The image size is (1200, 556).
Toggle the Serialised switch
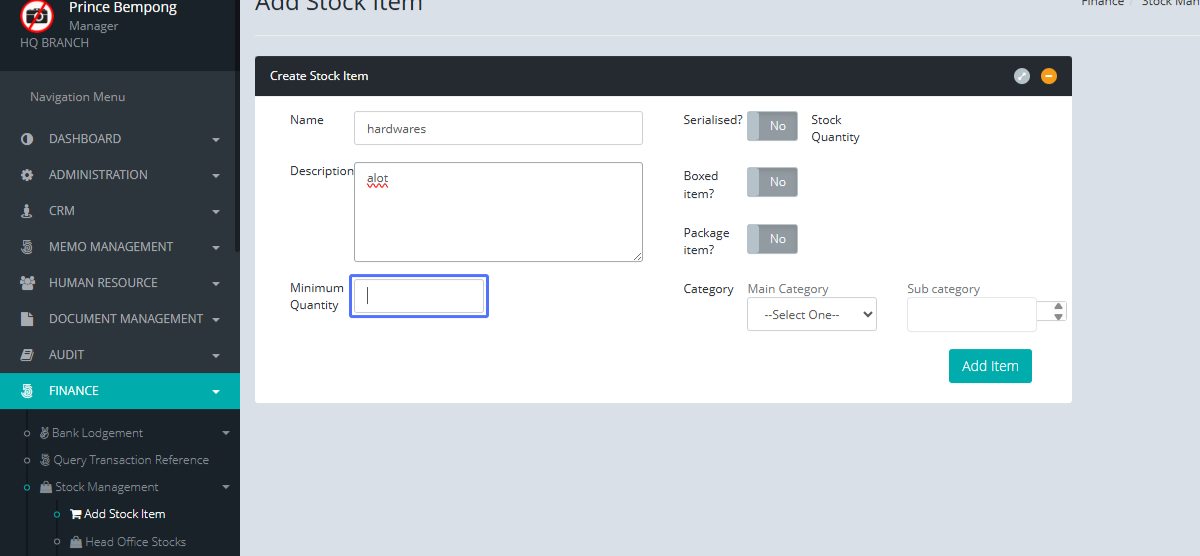772,126
